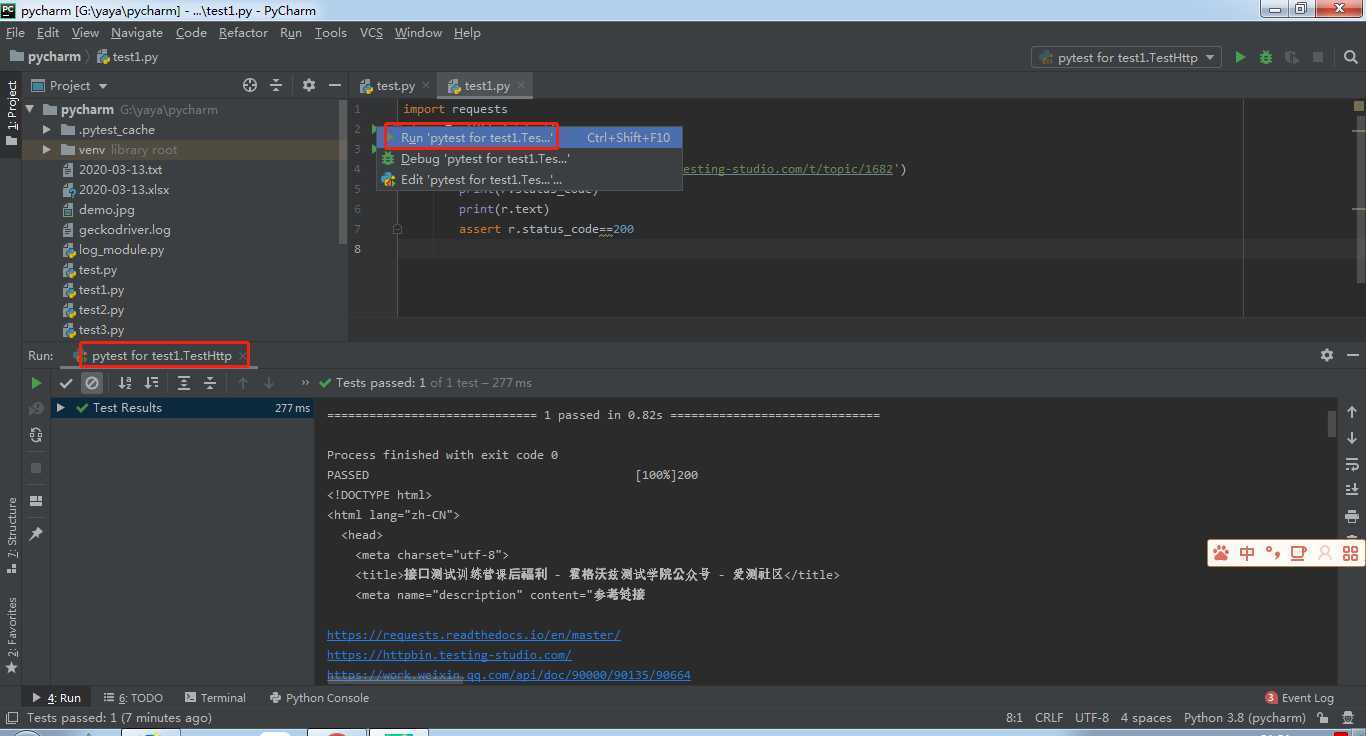Click the Project panel locate target icon
1366x736 pixels.
tap(250, 85)
